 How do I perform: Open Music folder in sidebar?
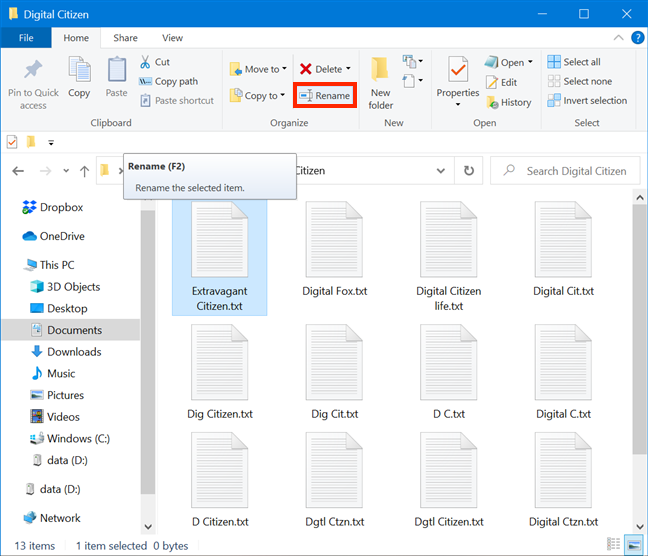click(x=53, y=373)
